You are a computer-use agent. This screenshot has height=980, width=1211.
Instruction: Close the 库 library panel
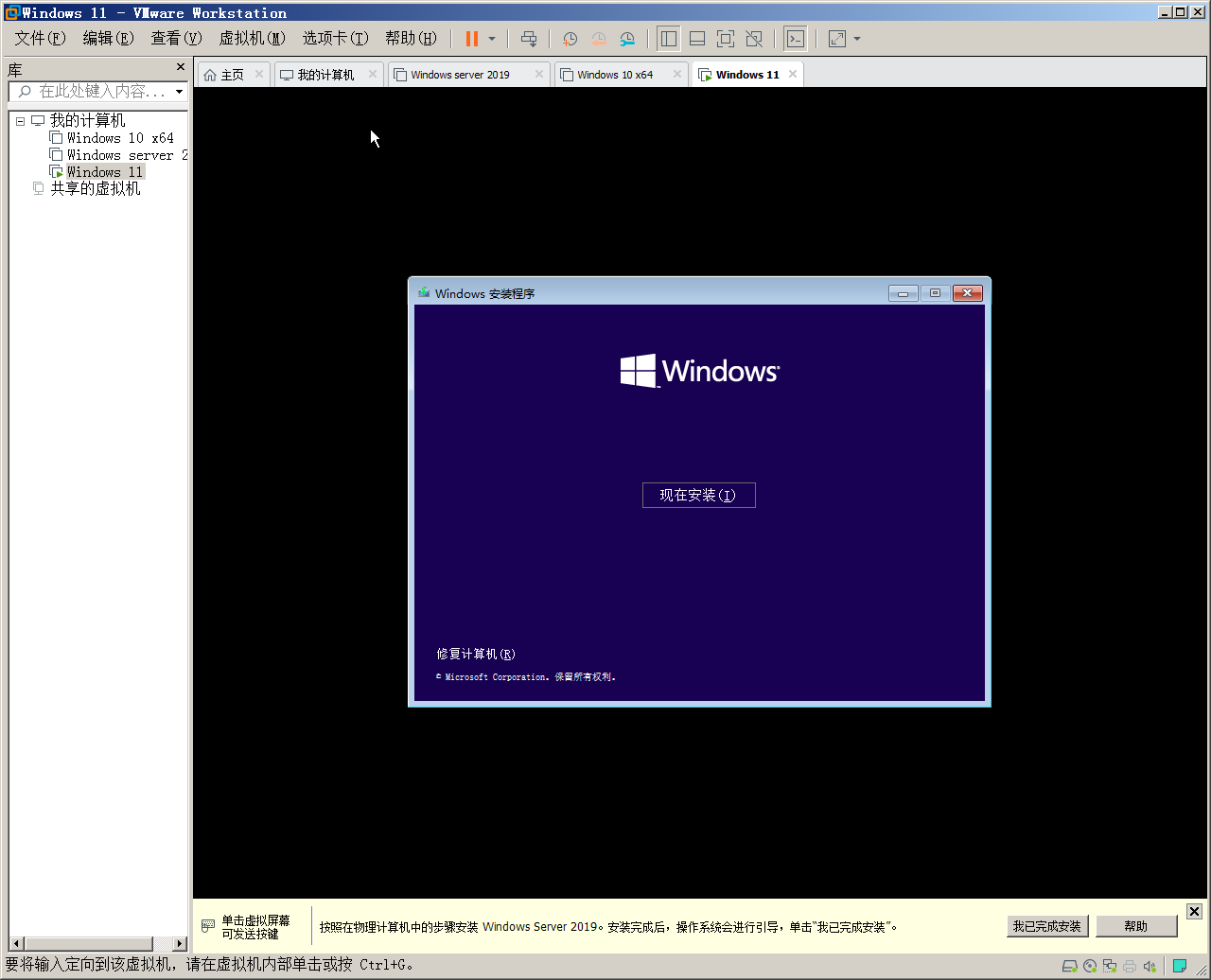(181, 67)
